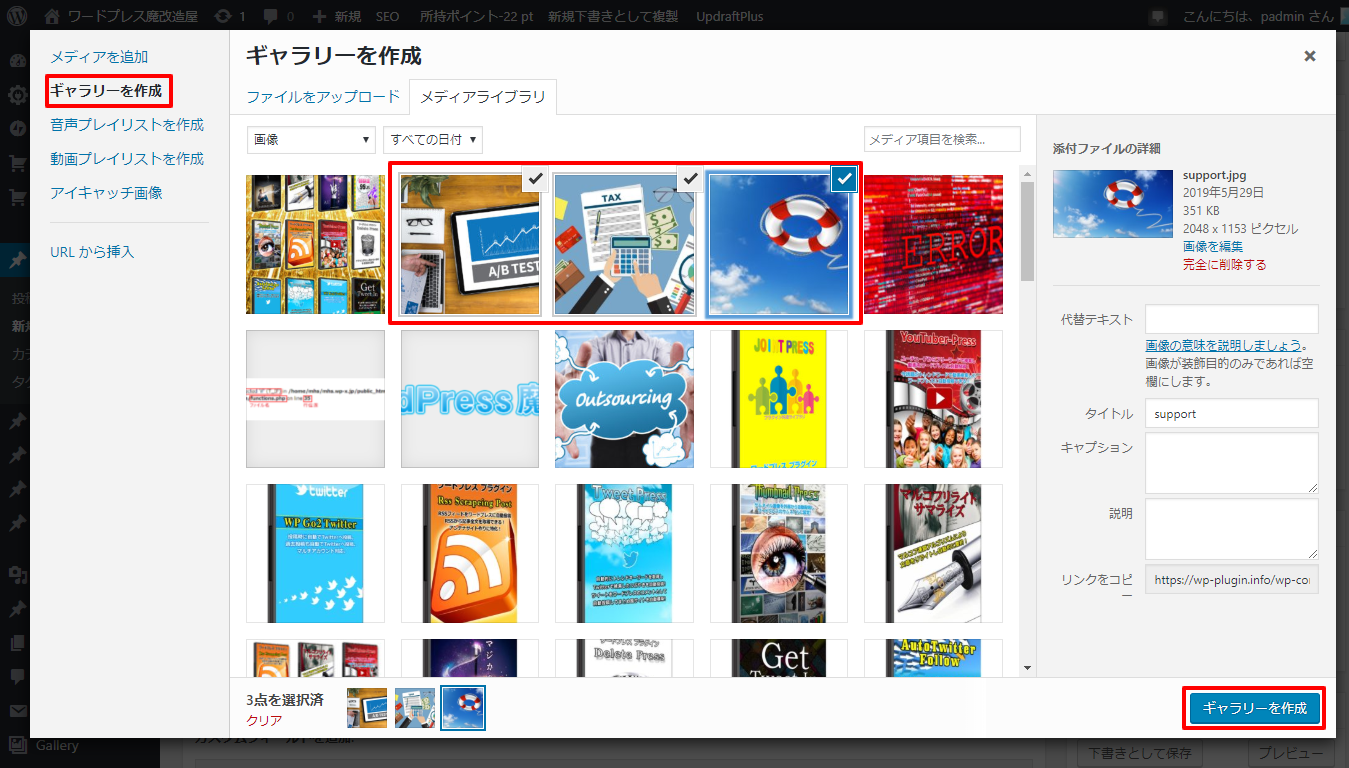The height and width of the screenshot is (768, 1349).
Task: Click the plus icon for 新規
Action: coord(319,16)
